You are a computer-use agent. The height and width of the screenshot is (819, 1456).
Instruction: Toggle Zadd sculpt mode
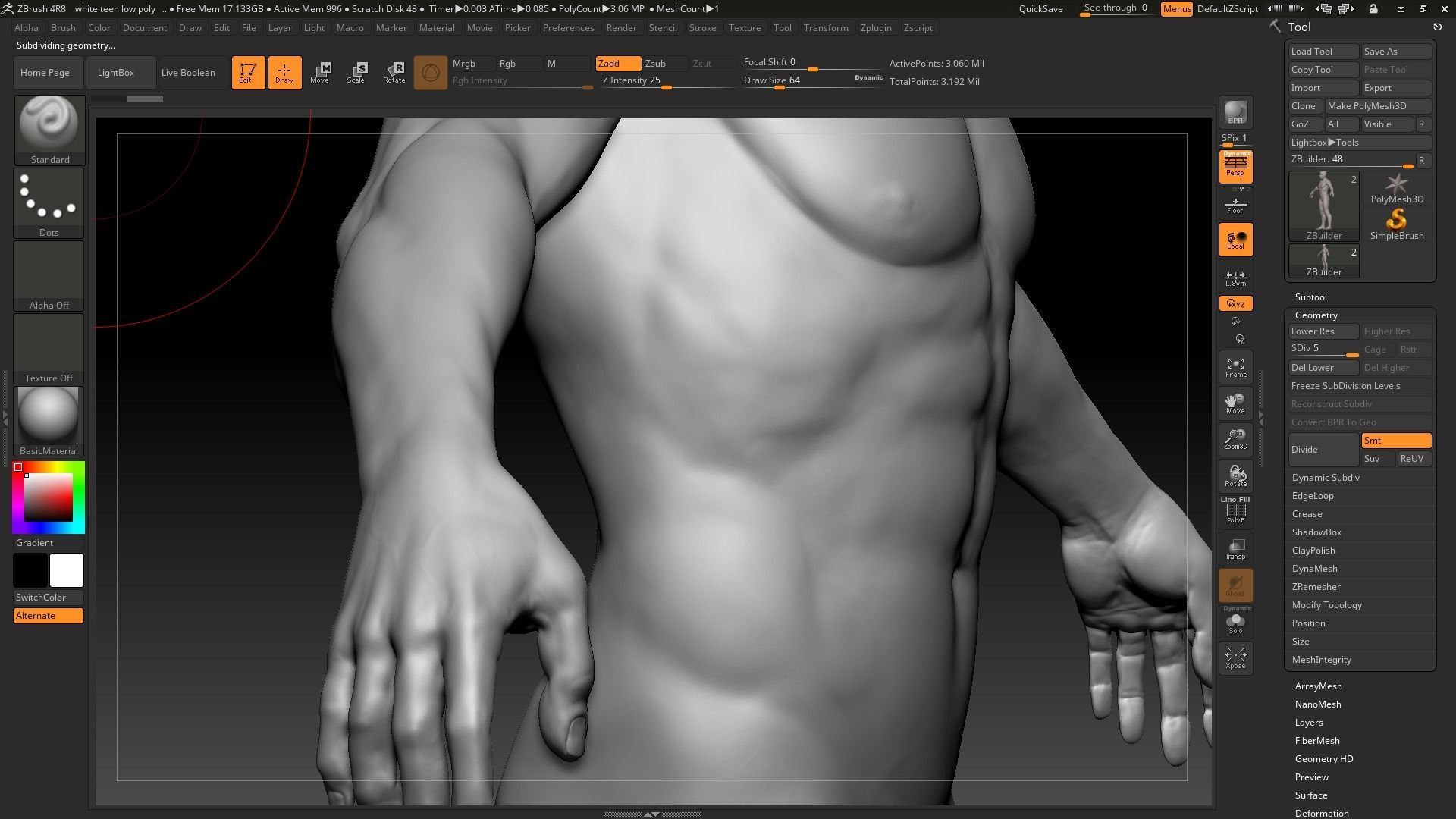coord(618,64)
